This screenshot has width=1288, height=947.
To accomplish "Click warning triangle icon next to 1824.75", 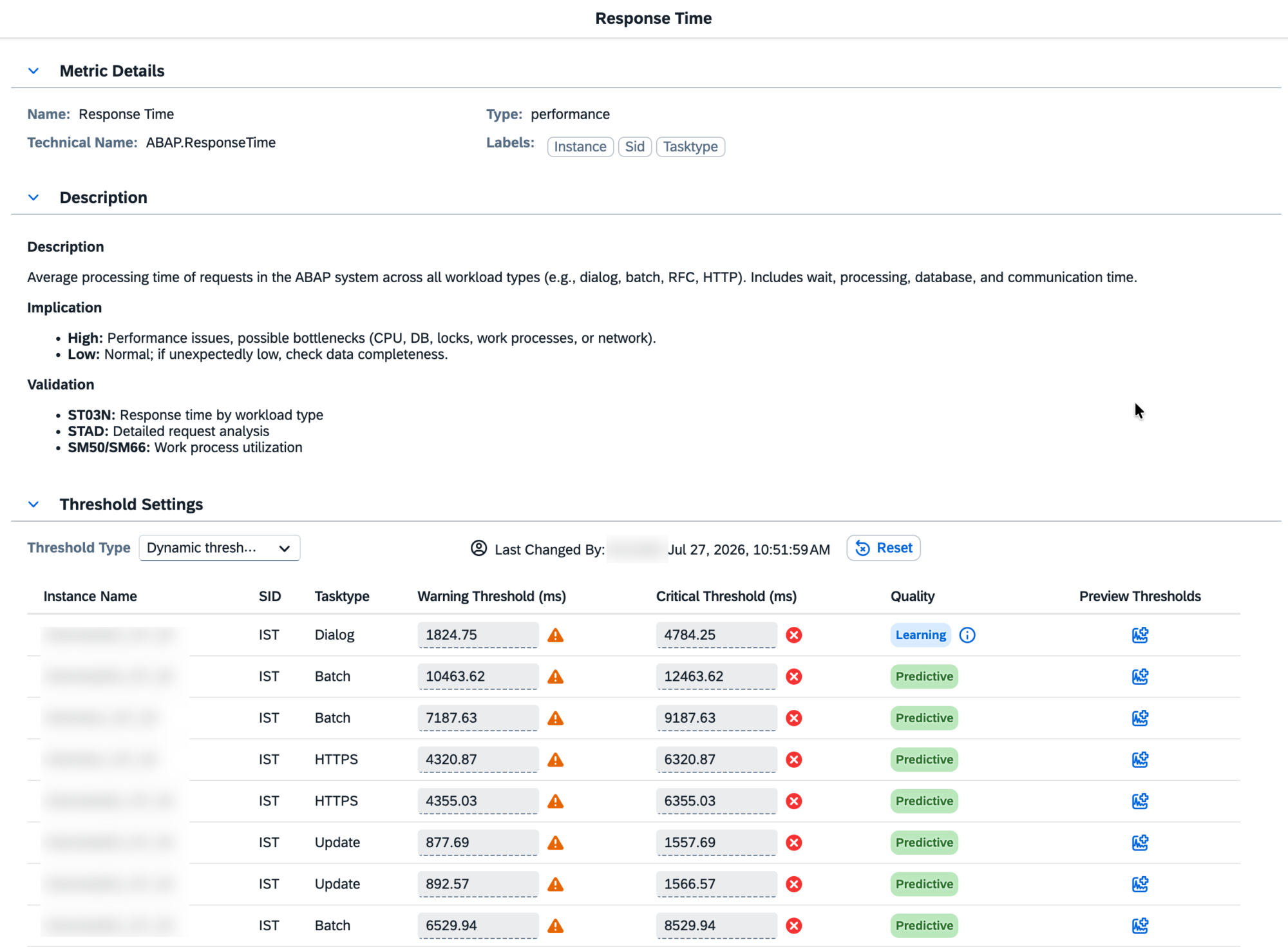I will [x=556, y=635].
